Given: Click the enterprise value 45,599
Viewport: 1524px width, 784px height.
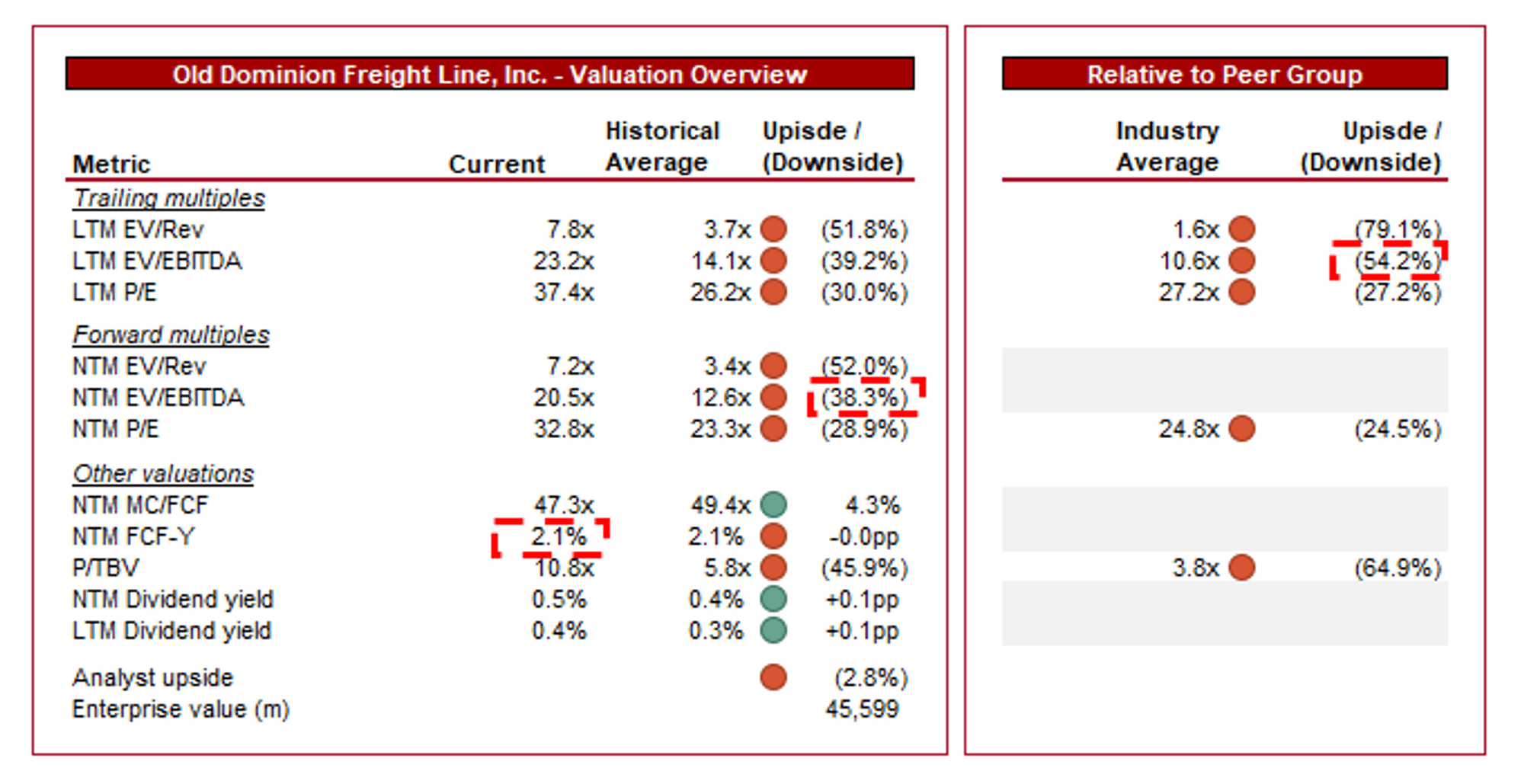Looking at the screenshot, I should click(x=862, y=709).
